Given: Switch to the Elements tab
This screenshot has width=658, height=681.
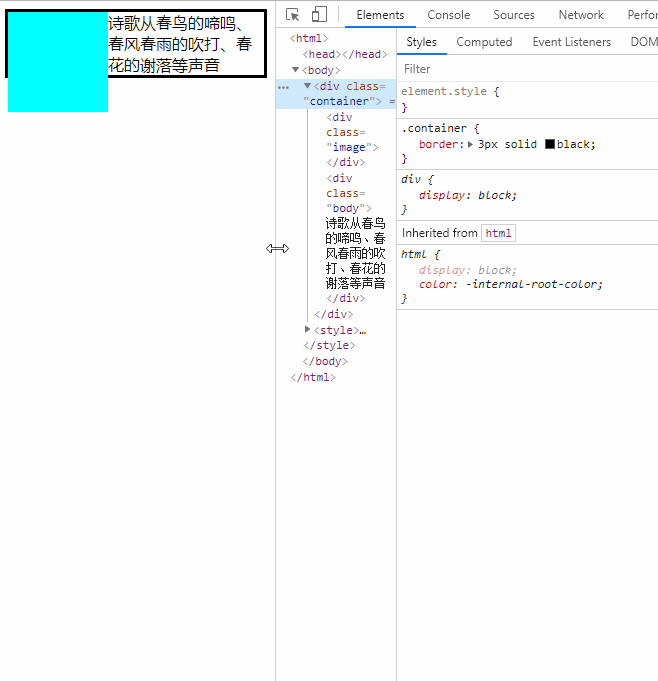Looking at the screenshot, I should click(380, 15).
